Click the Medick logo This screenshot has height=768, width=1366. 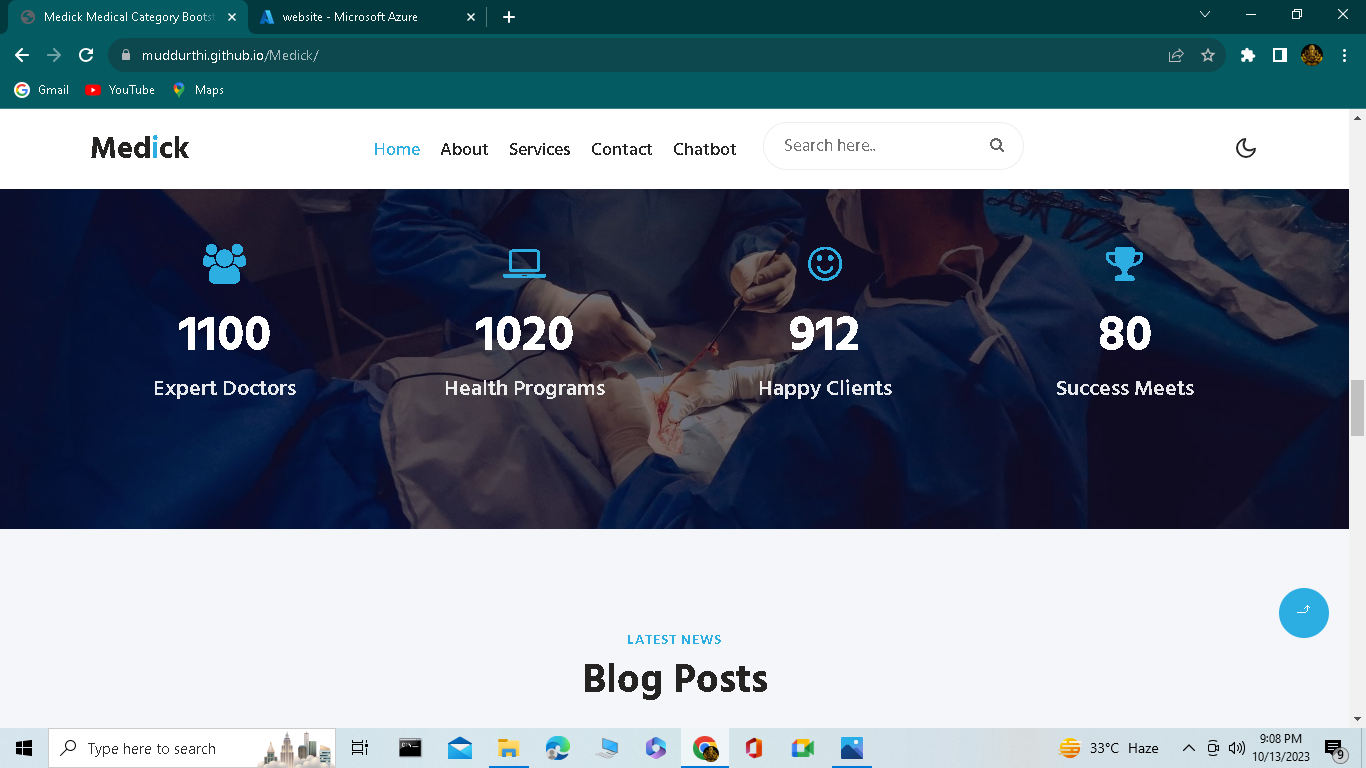138,147
